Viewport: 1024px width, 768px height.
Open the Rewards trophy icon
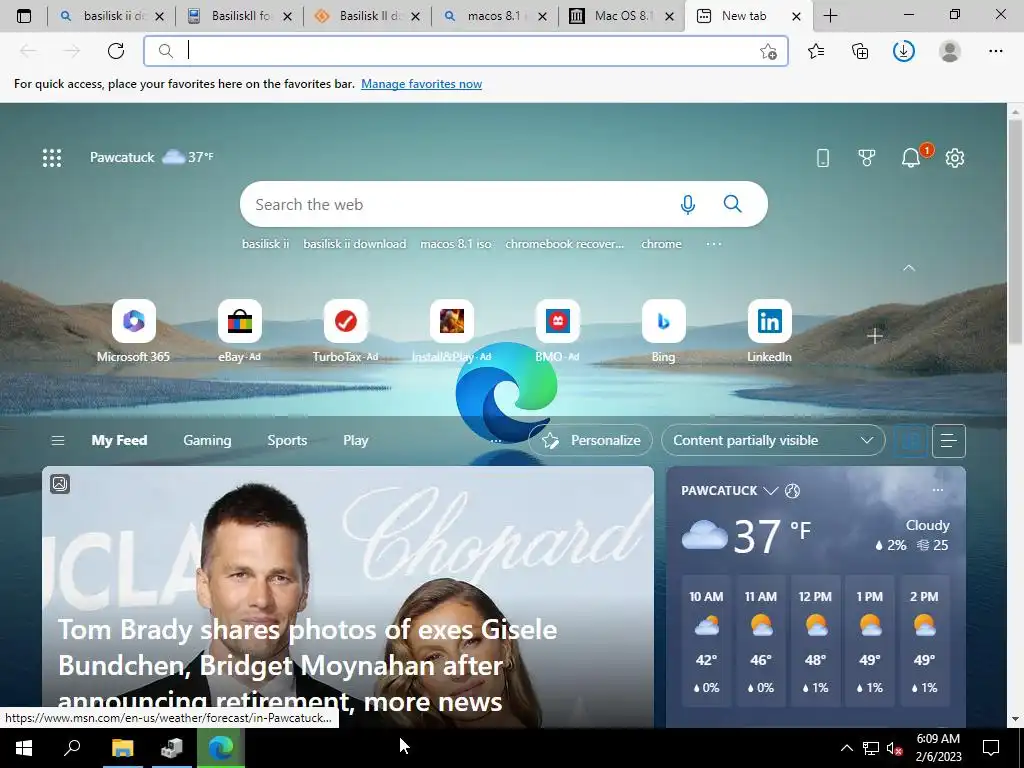tap(867, 157)
